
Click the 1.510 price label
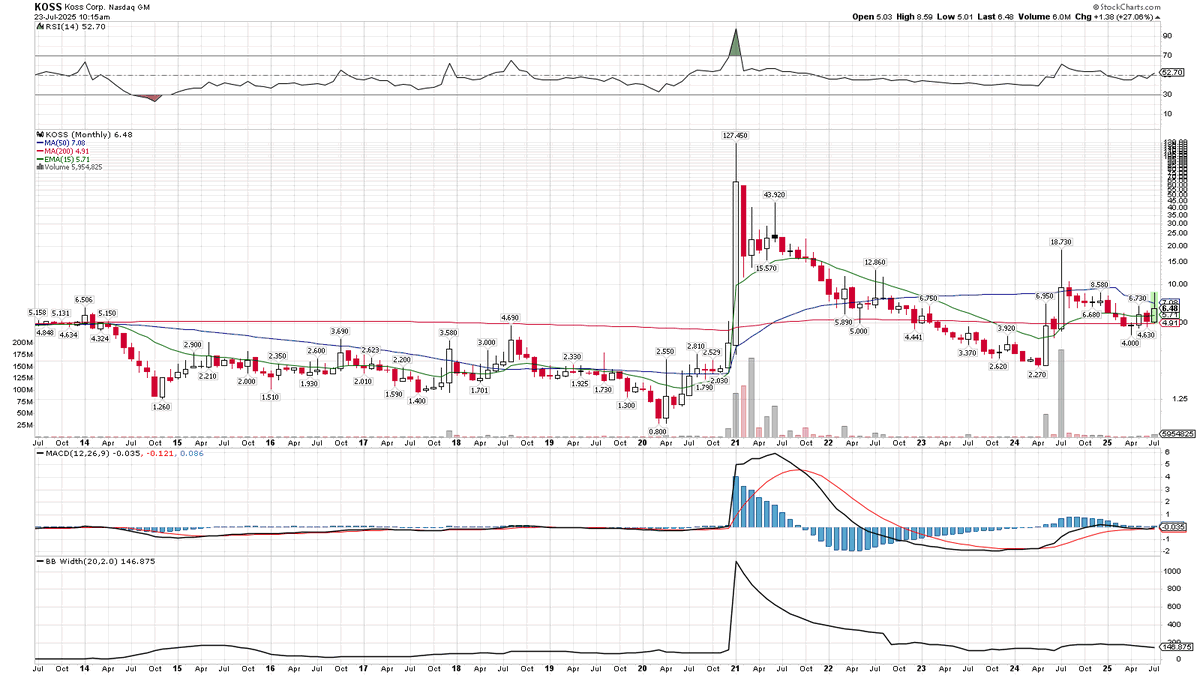click(x=270, y=397)
